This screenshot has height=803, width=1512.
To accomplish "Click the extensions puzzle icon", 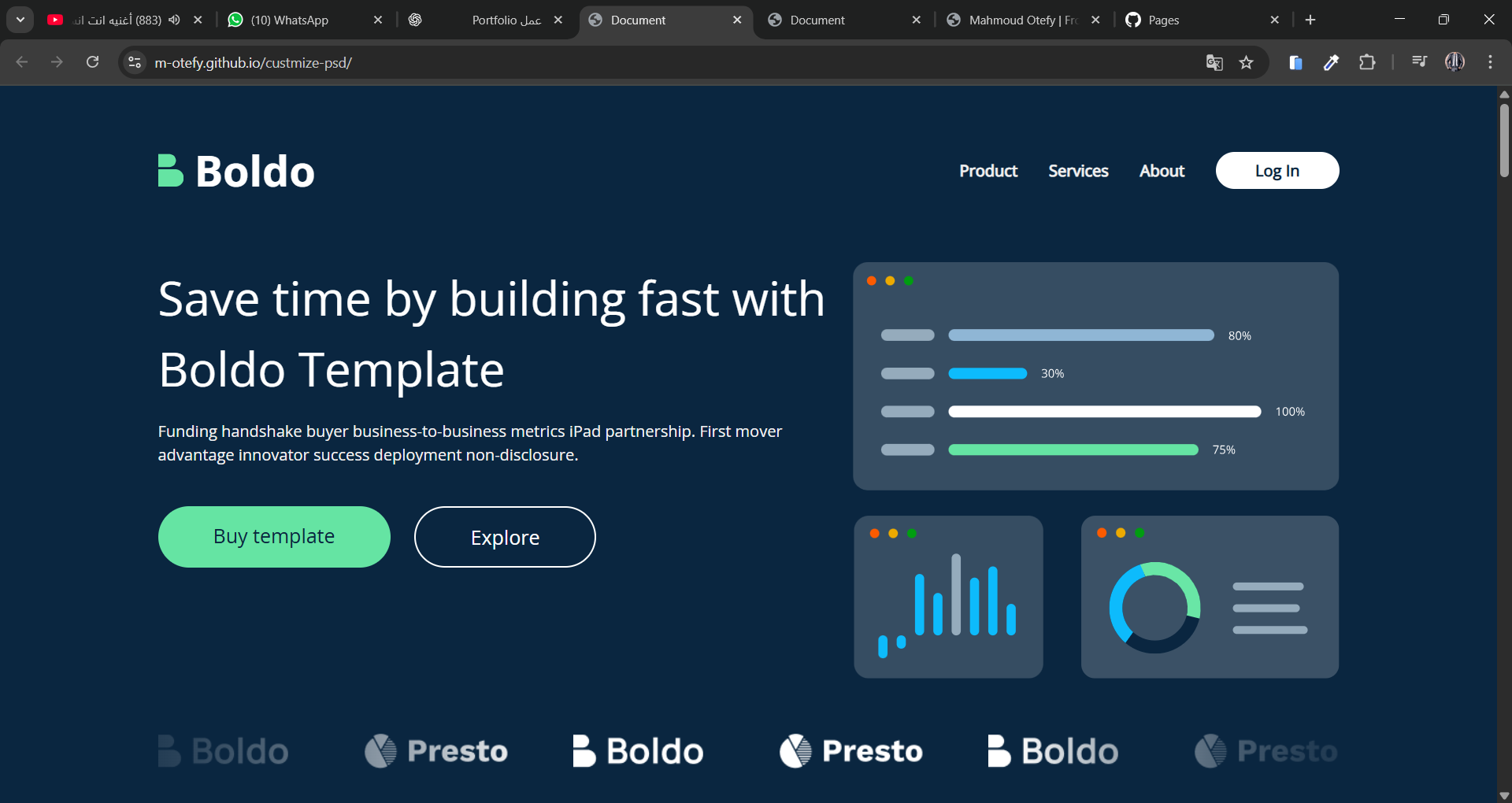I will pyautogui.click(x=1368, y=62).
